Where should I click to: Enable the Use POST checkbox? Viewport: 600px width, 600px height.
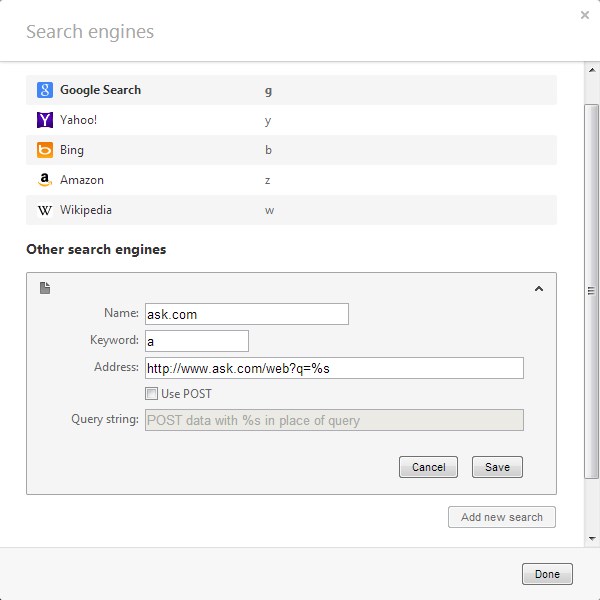click(x=151, y=393)
